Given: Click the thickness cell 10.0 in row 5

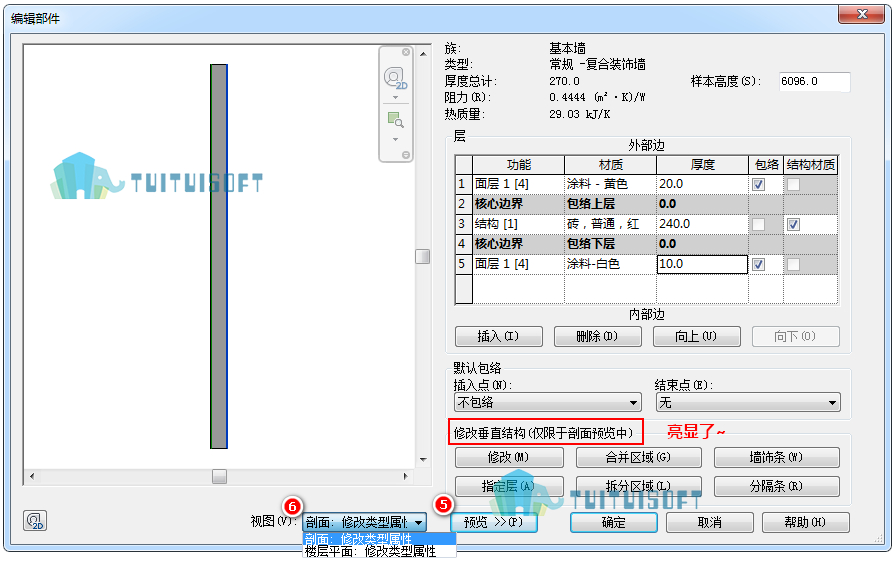Looking at the screenshot, I should point(702,264).
